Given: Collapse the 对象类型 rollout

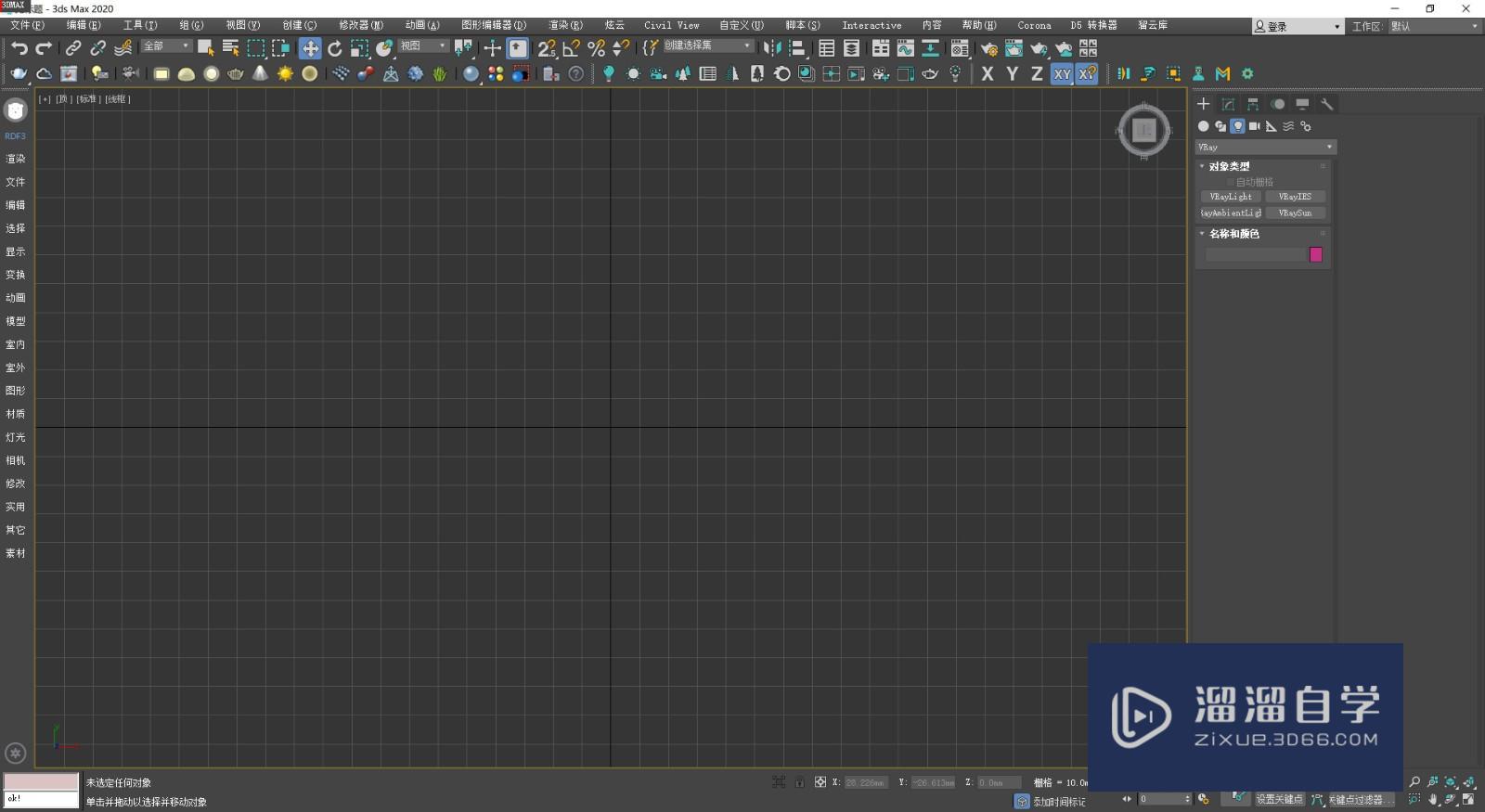Looking at the screenshot, I should (x=1201, y=166).
